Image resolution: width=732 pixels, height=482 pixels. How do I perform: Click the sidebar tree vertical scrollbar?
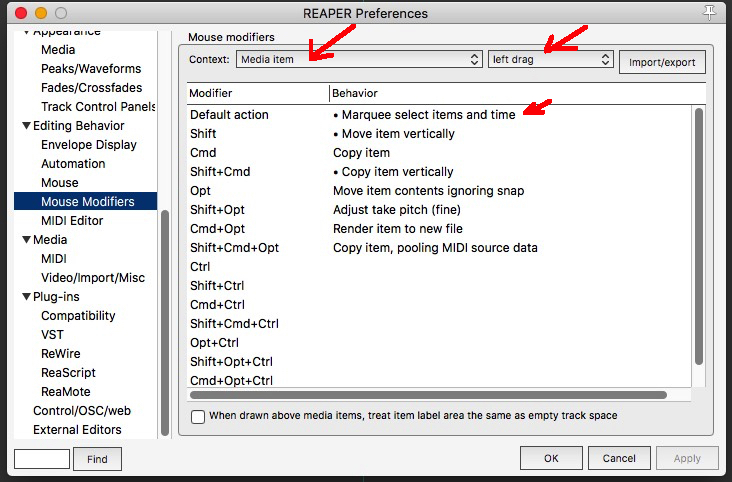[165, 323]
